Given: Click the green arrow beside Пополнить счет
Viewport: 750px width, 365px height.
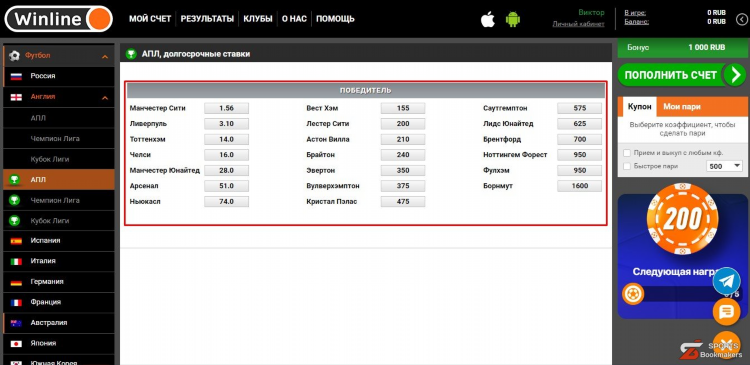Looking at the screenshot, I should (x=734, y=75).
